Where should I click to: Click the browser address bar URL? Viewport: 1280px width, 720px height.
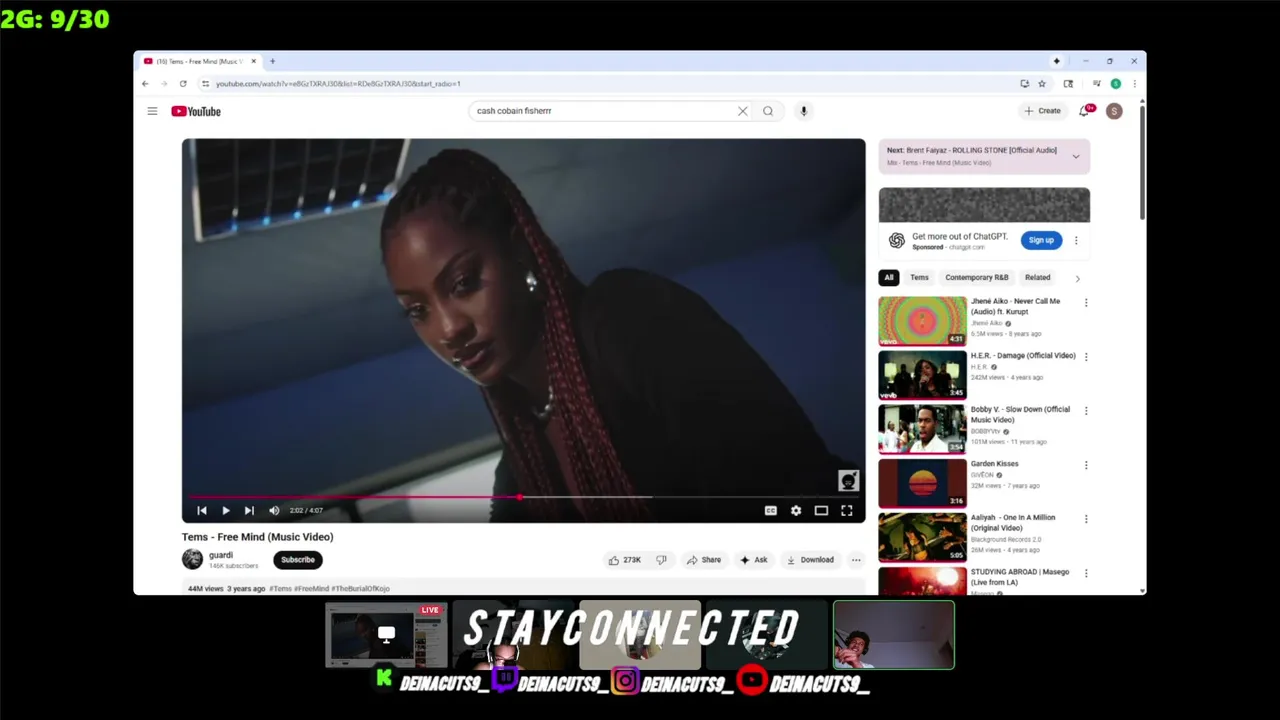[338, 84]
